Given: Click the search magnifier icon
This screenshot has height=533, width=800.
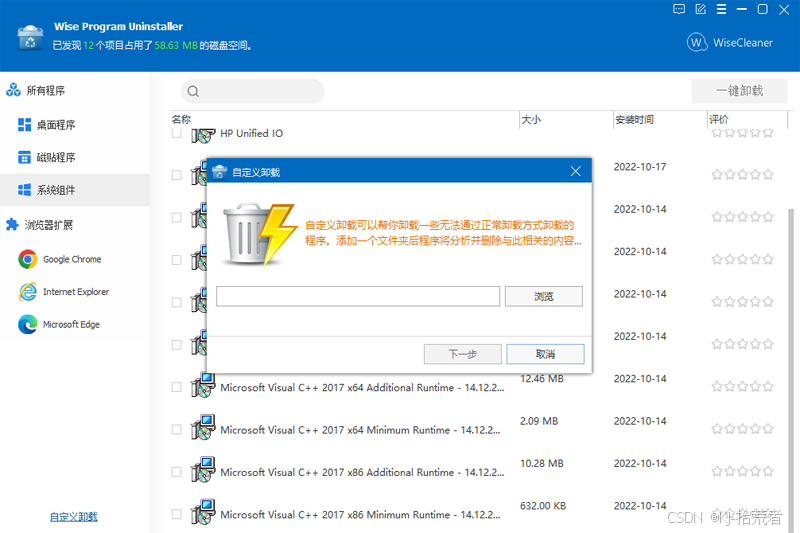Looking at the screenshot, I should pyautogui.click(x=193, y=91).
